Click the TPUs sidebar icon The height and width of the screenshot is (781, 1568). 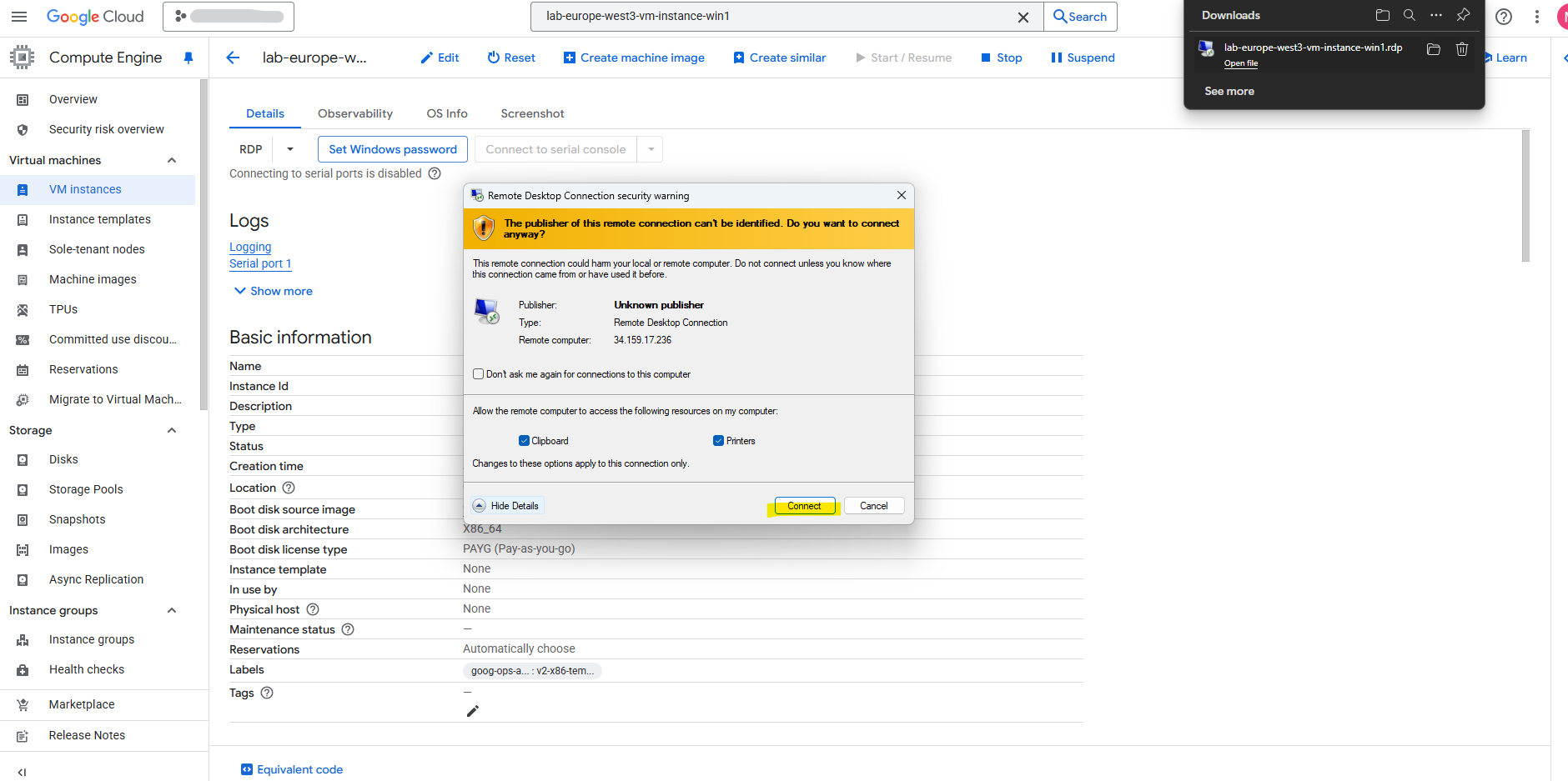click(x=23, y=309)
